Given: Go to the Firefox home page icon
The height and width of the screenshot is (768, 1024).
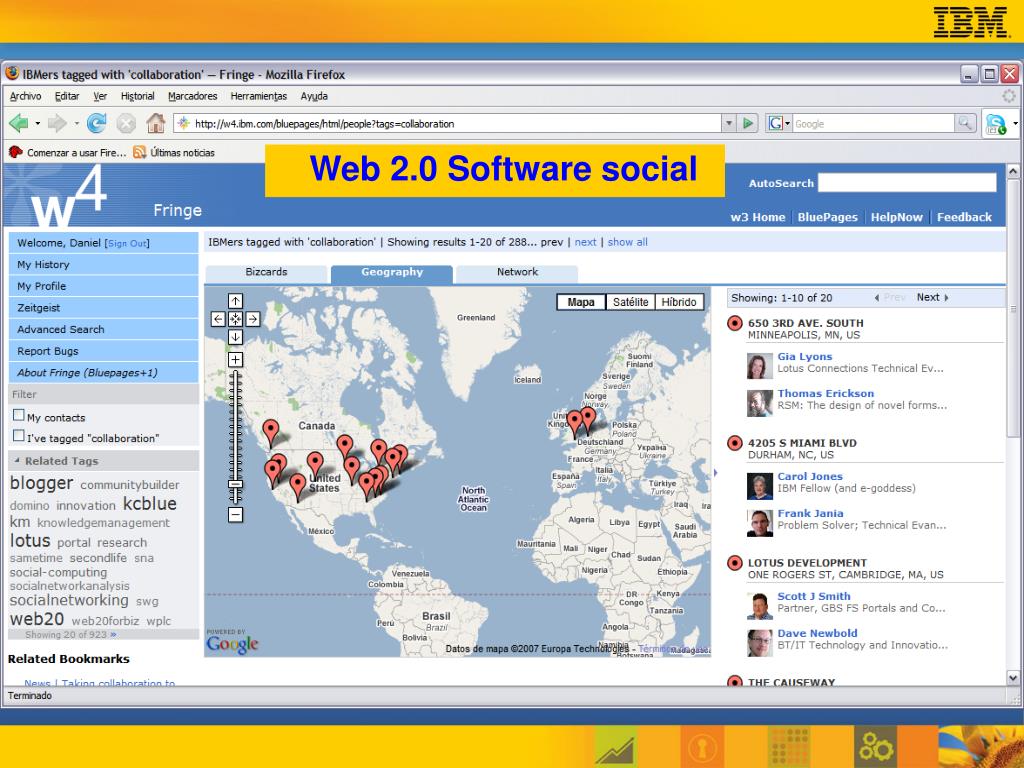Looking at the screenshot, I should [x=155, y=123].
